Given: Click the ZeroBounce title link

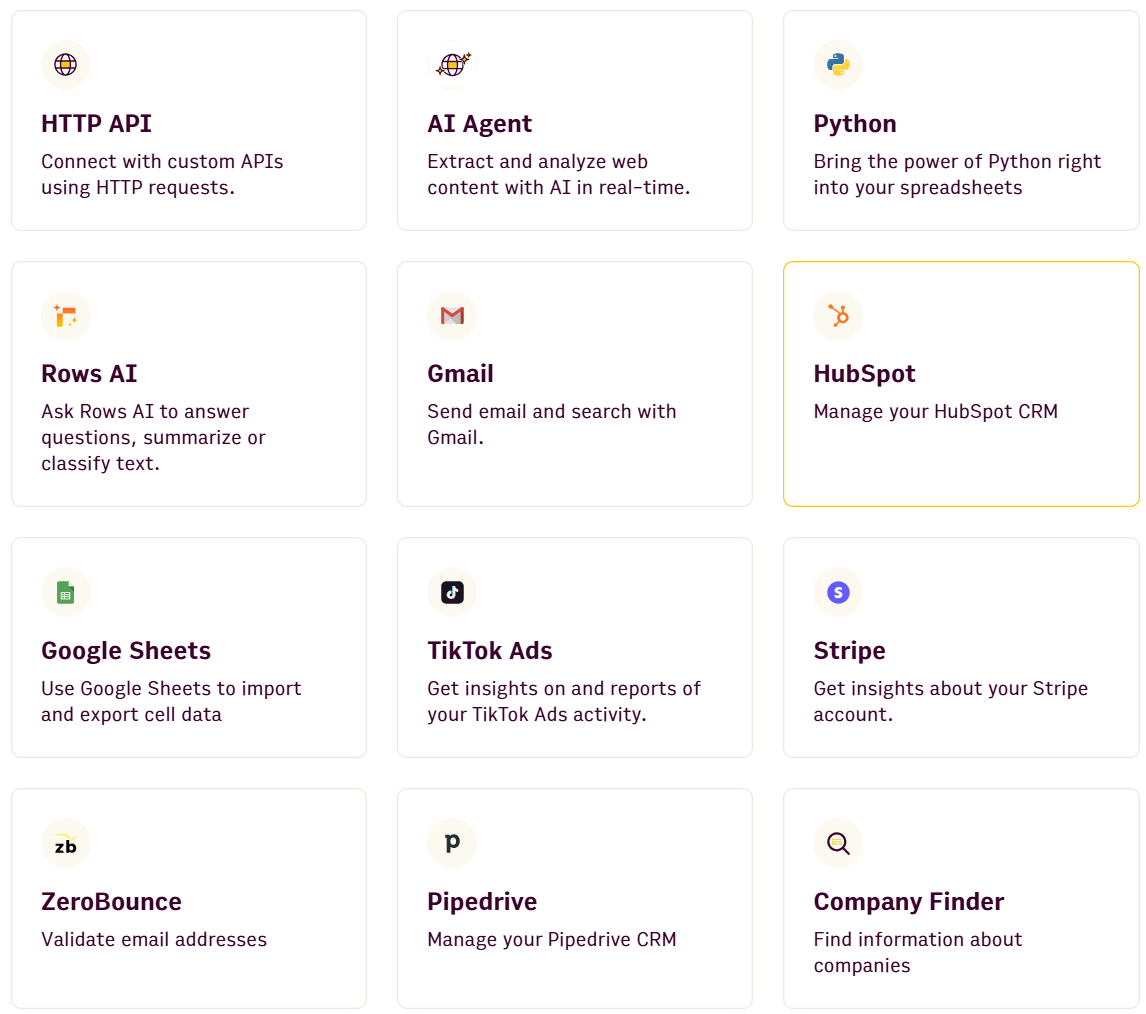Looking at the screenshot, I should click(111, 901).
